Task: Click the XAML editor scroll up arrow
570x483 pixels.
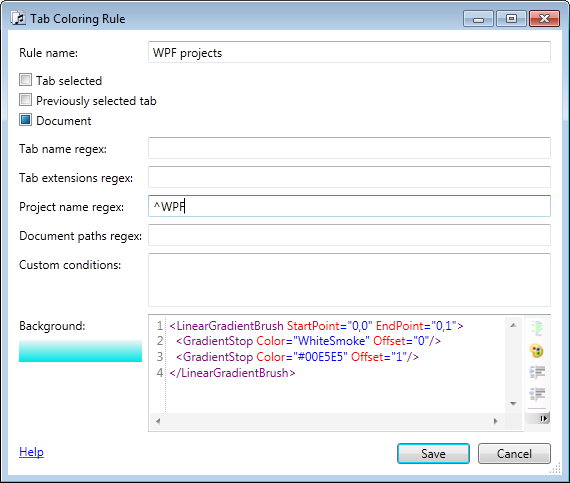Action: [x=513, y=325]
